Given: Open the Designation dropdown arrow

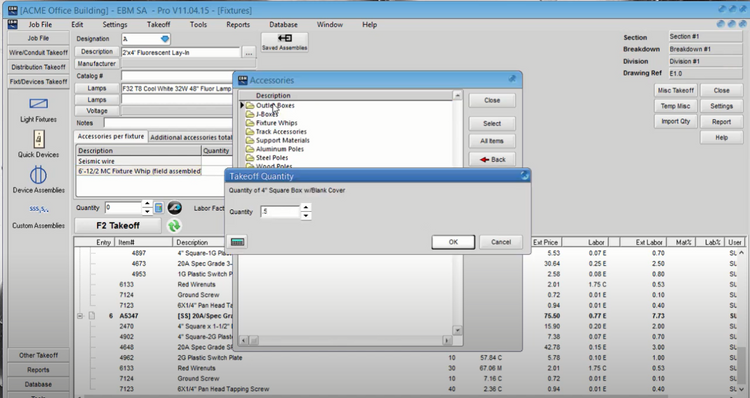Looking at the screenshot, I should (165, 39).
